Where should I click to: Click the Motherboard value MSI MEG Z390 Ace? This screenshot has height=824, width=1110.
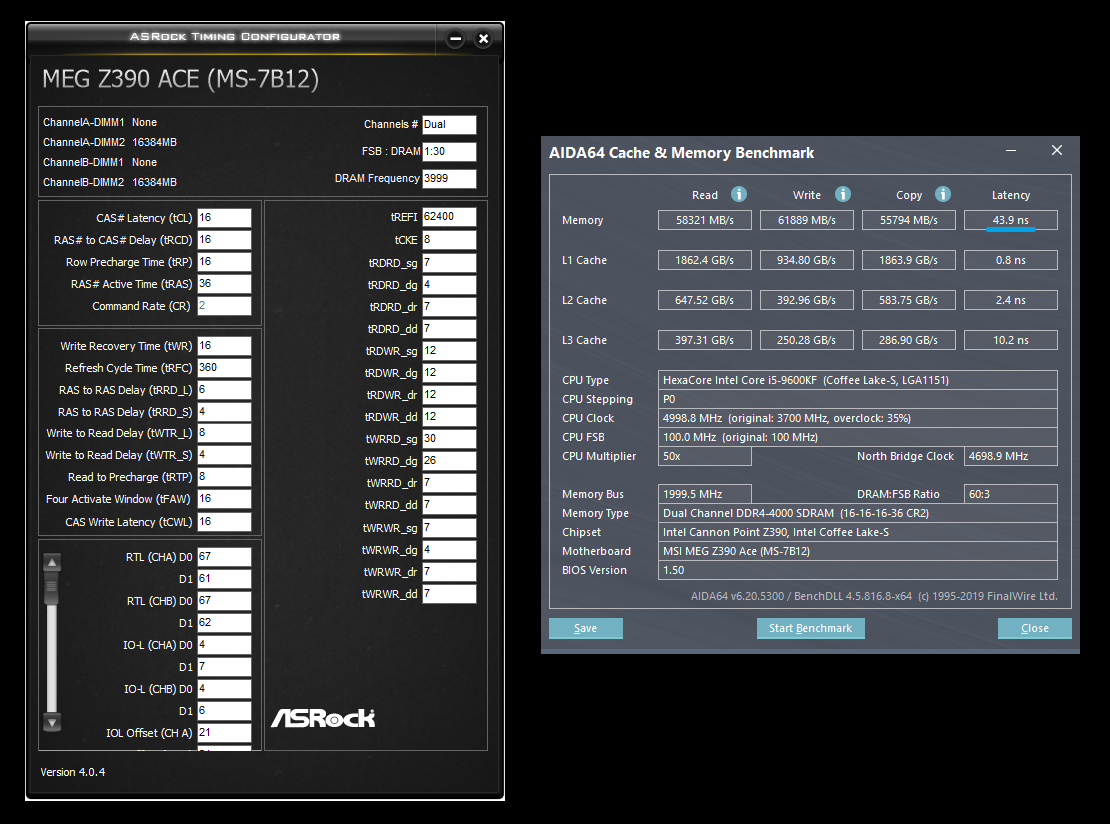point(857,551)
